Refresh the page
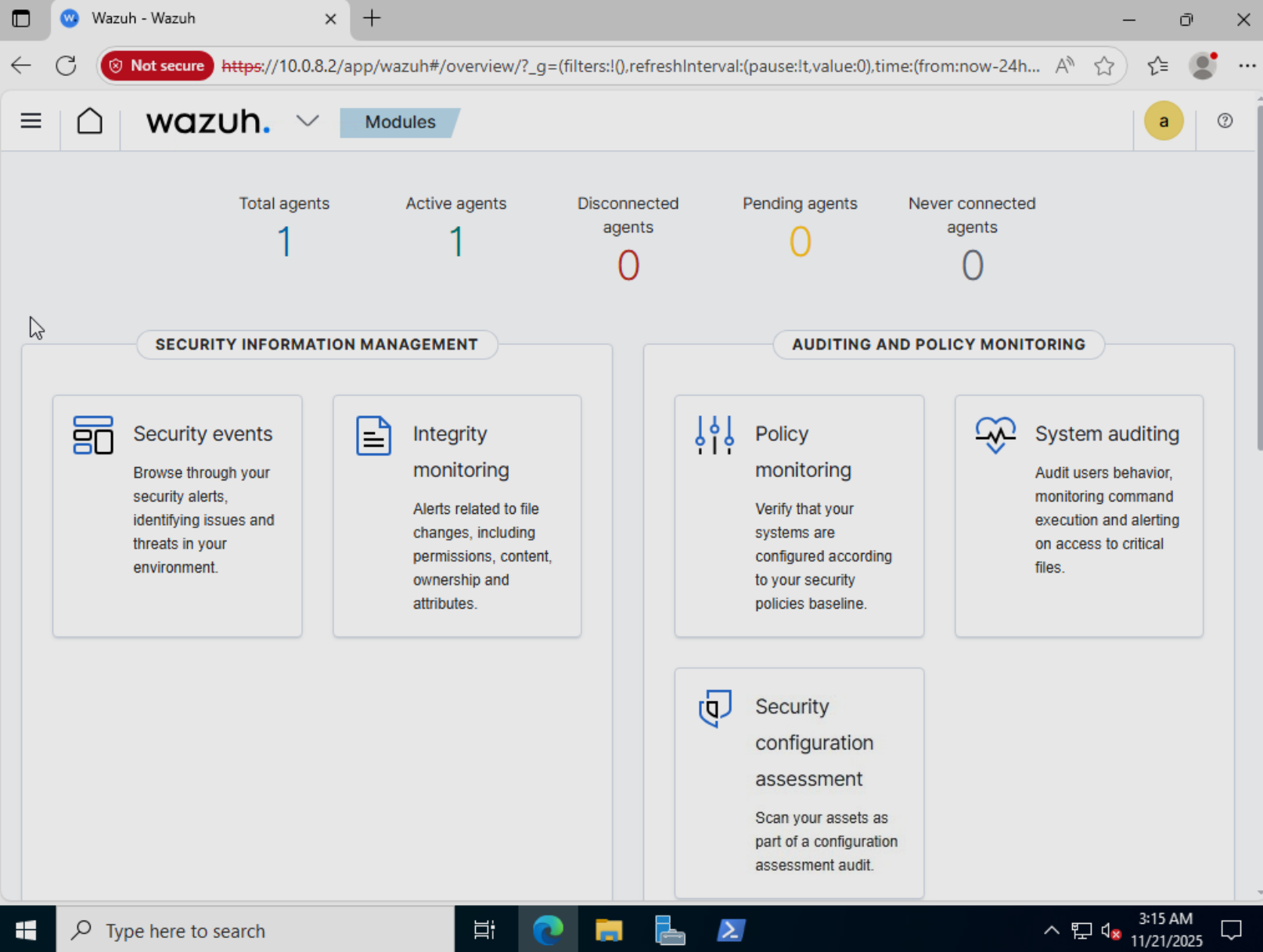1263x952 pixels. click(x=67, y=66)
